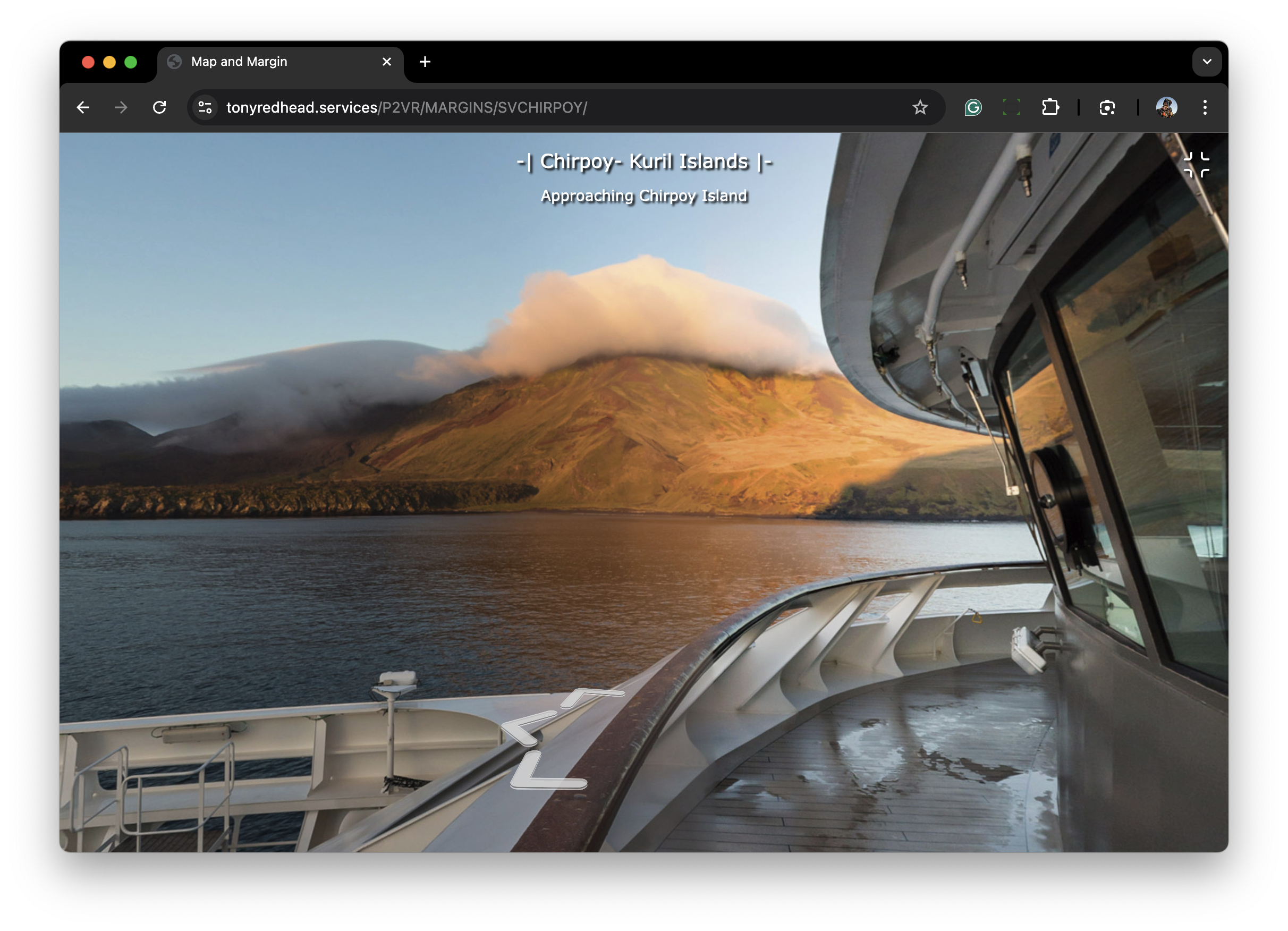Open the Grammarly extension icon
The width and height of the screenshot is (1288, 931).
[973, 107]
